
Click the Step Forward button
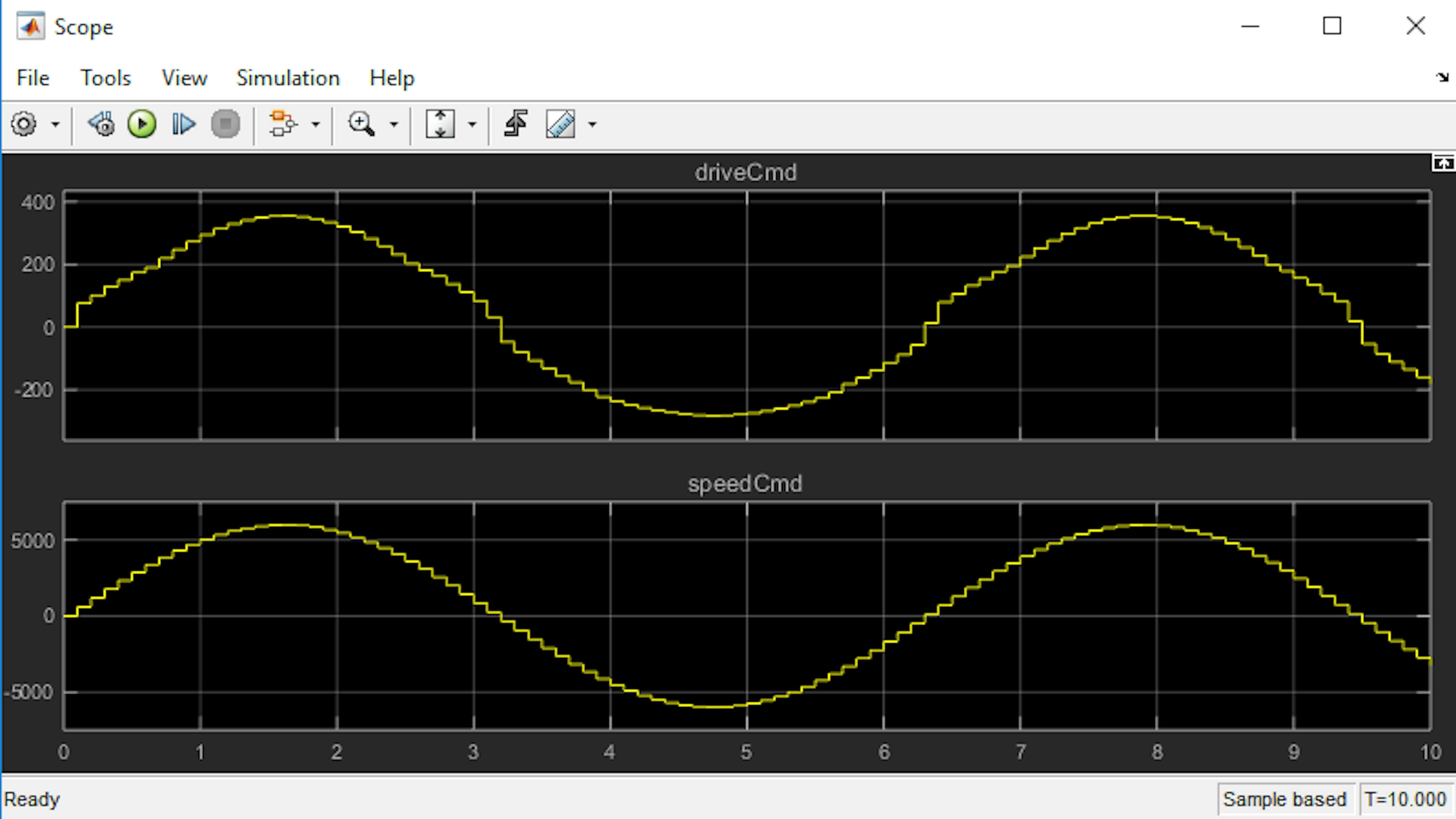coord(183,124)
